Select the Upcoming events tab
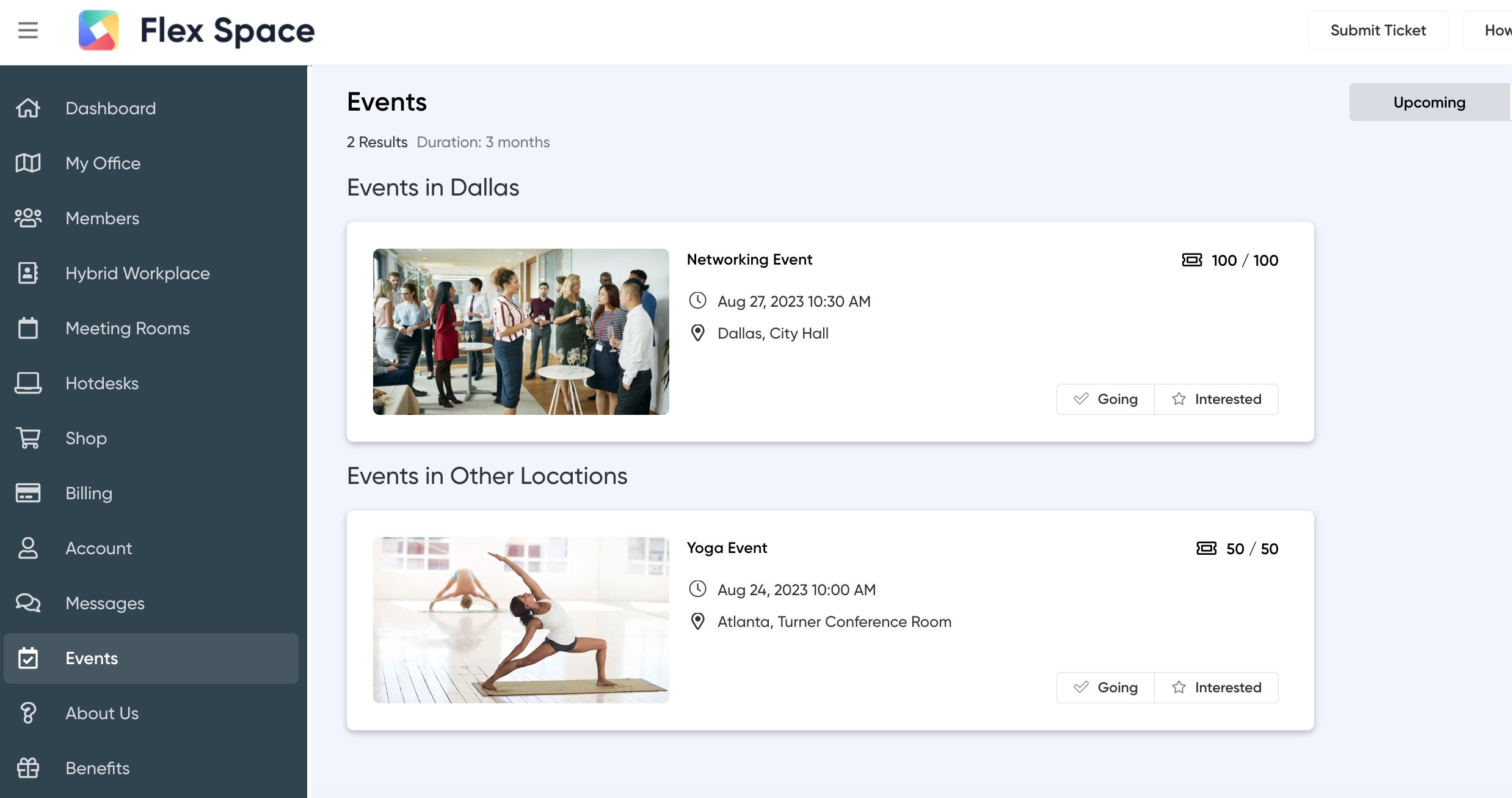 1429,102
